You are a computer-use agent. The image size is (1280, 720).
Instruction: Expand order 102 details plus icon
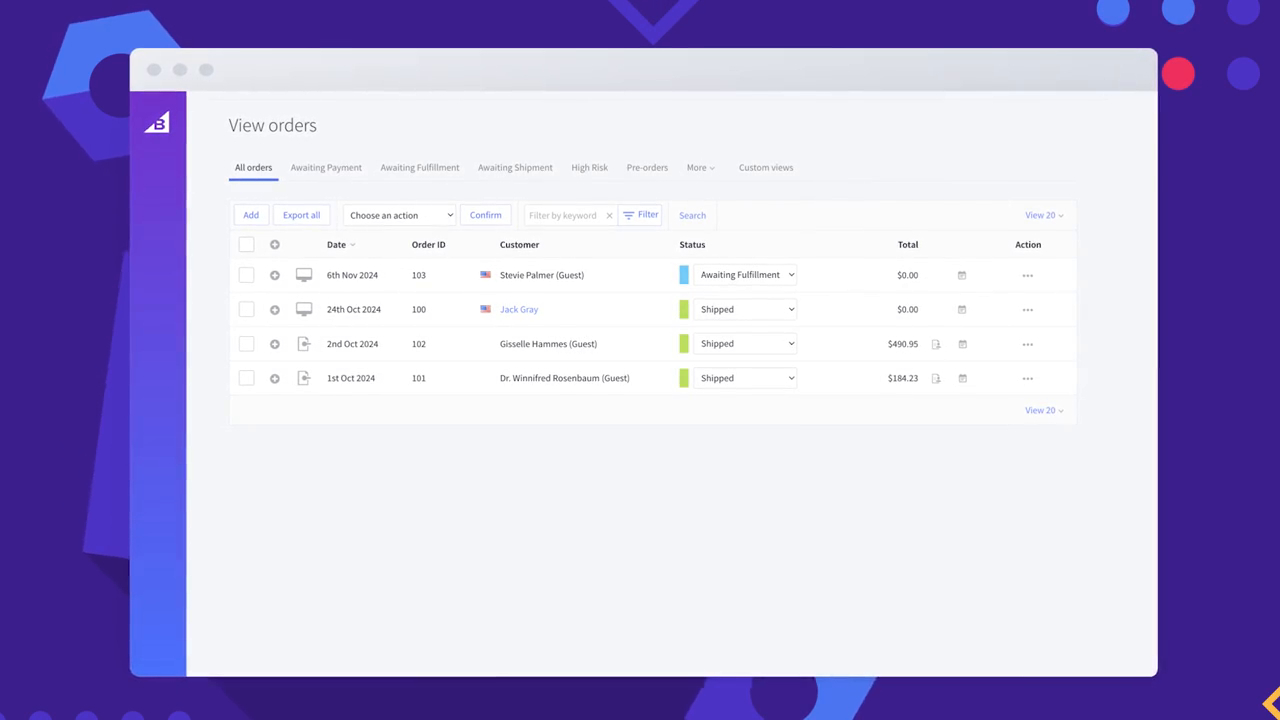(x=275, y=344)
